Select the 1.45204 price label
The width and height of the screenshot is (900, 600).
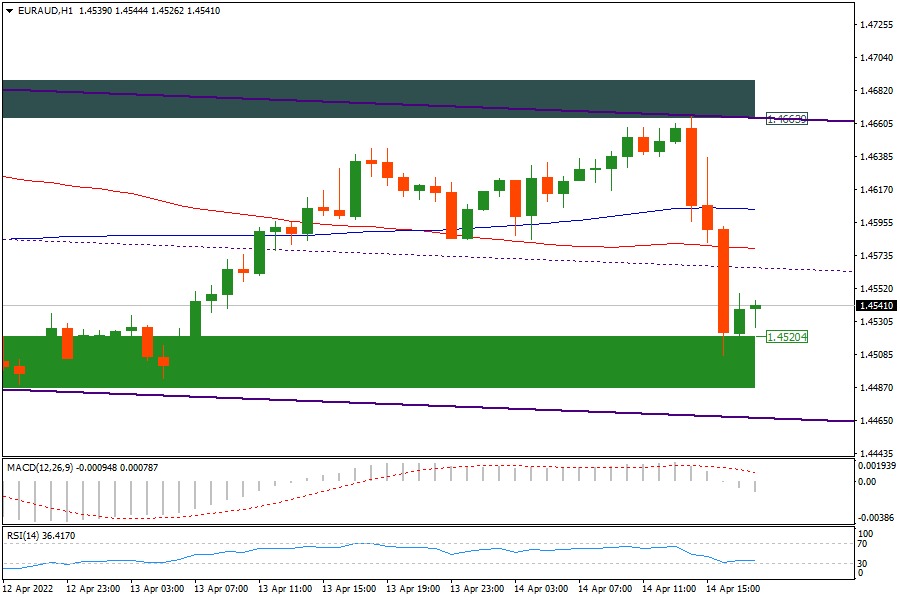coord(786,337)
